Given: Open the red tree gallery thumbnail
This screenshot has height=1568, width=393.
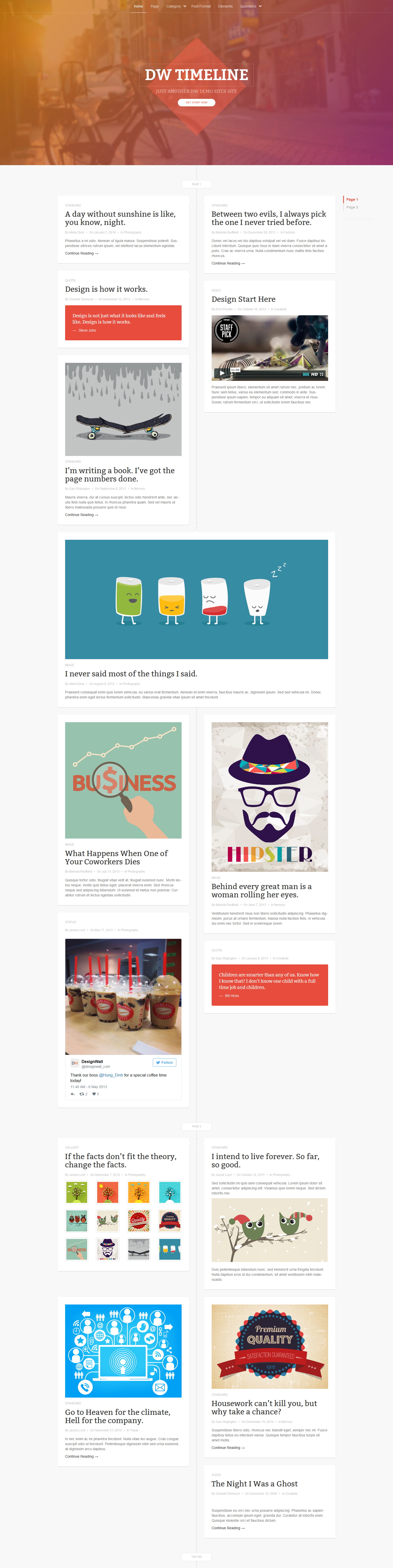Looking at the screenshot, I should 108,1192.
